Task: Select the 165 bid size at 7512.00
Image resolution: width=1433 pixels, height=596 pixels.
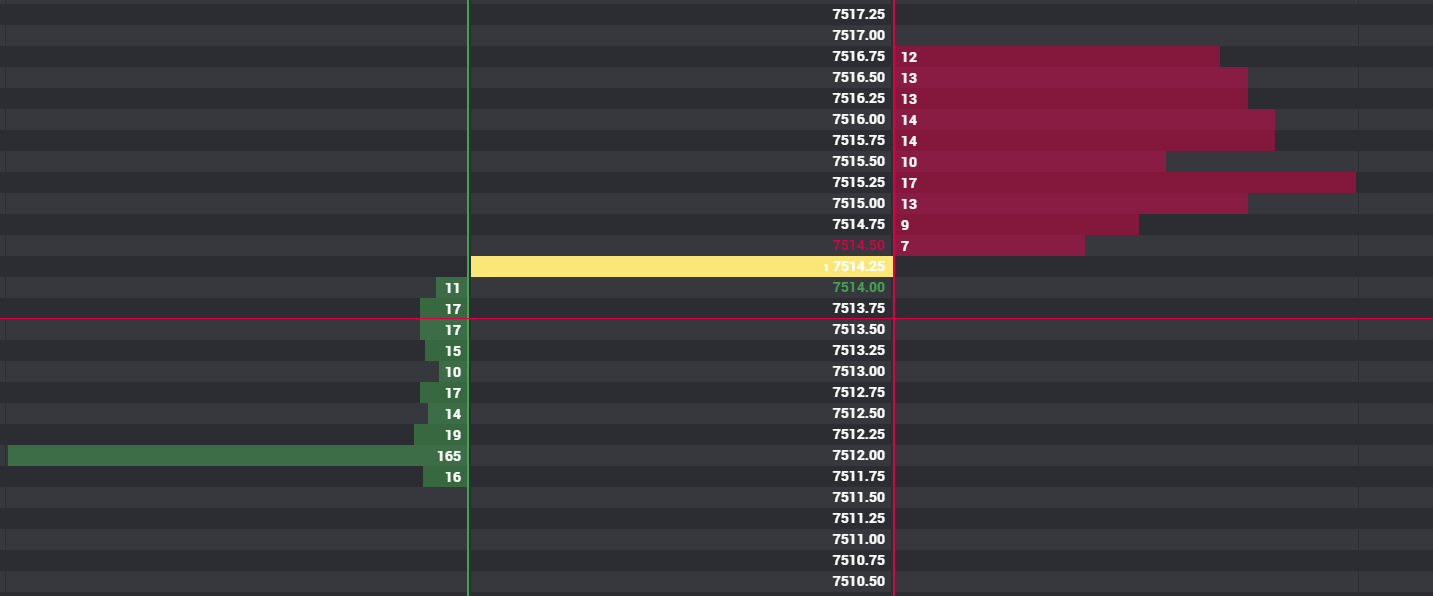Action: pos(449,456)
